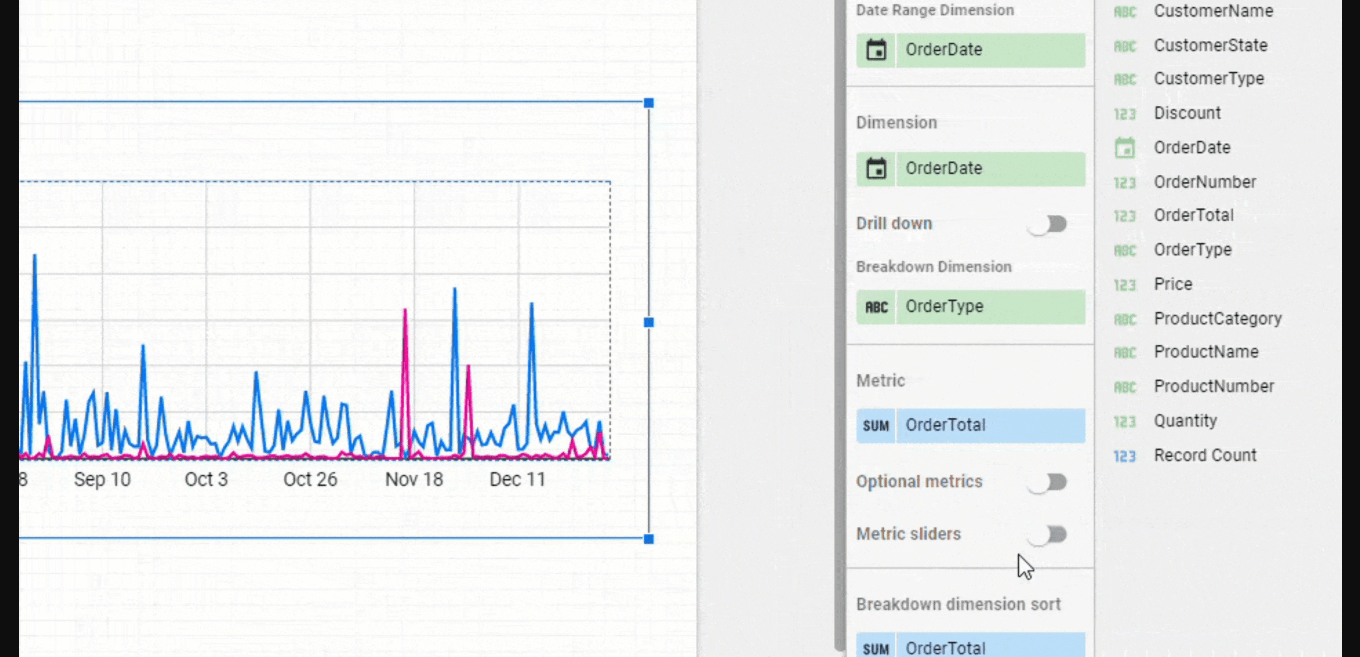1360x657 pixels.
Task: Click SUM icon under Breakdown dimension sort
Action: tap(876, 649)
